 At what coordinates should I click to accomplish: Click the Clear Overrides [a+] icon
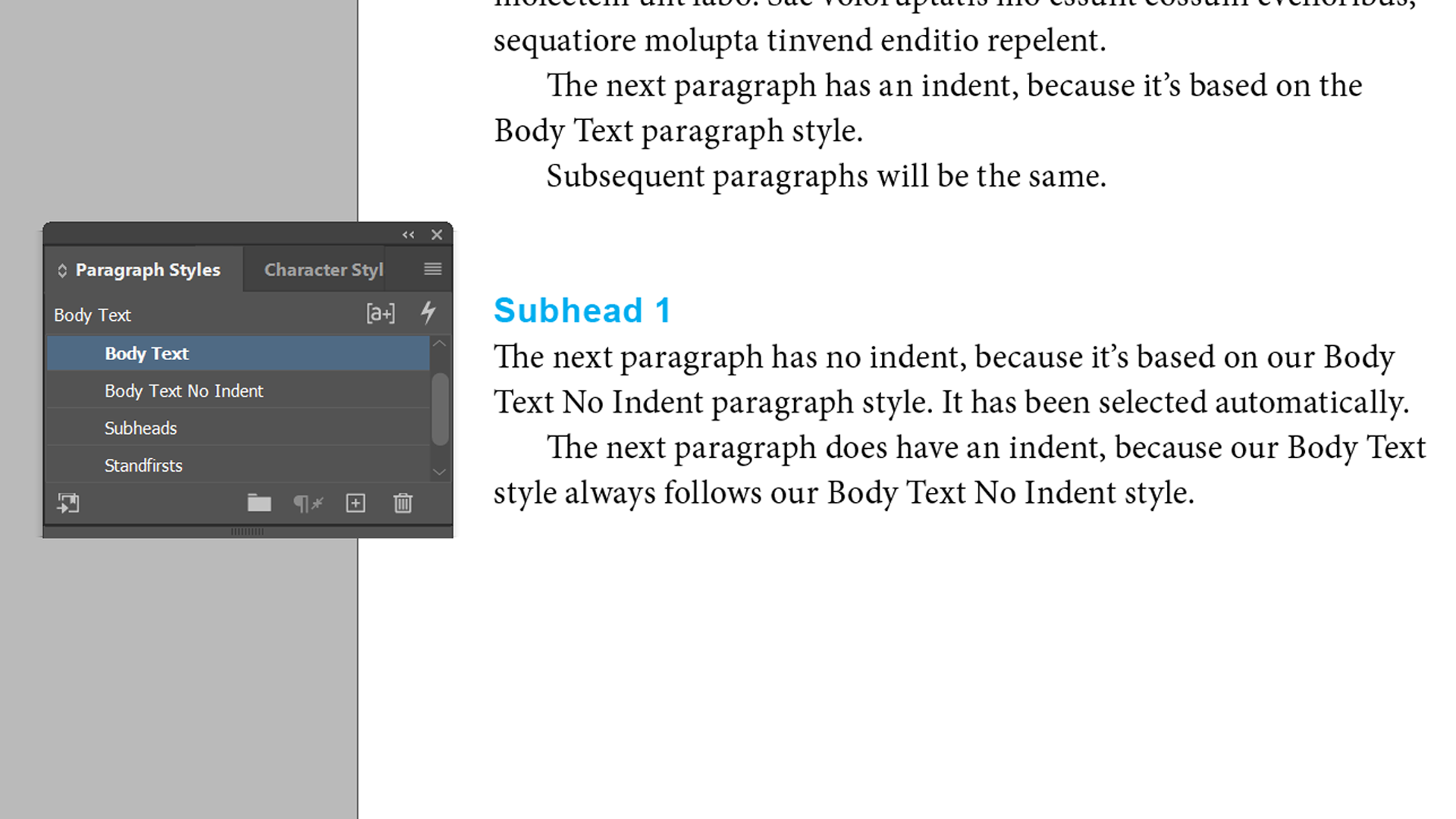click(x=380, y=313)
